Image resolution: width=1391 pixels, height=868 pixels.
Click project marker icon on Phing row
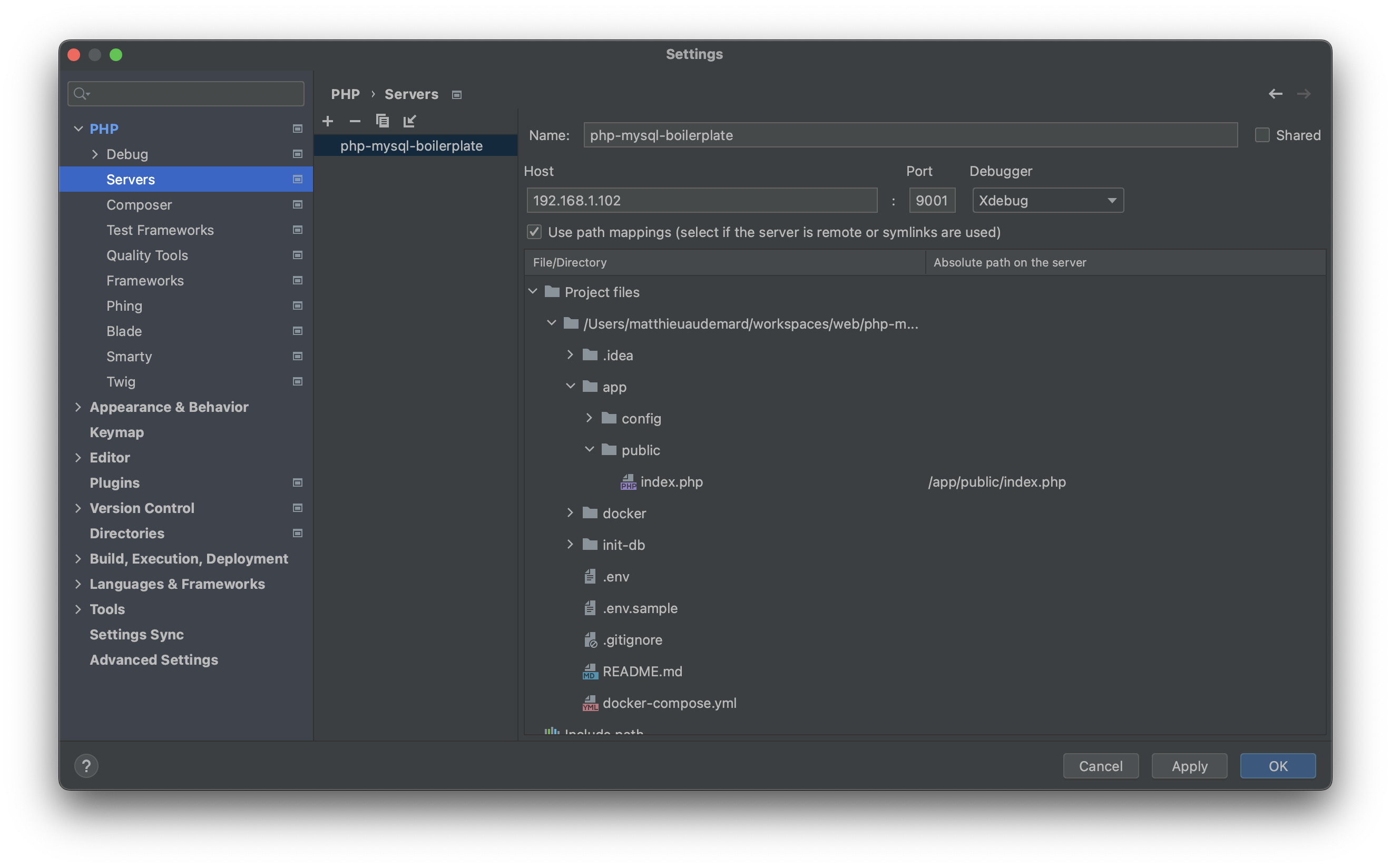[x=298, y=305]
